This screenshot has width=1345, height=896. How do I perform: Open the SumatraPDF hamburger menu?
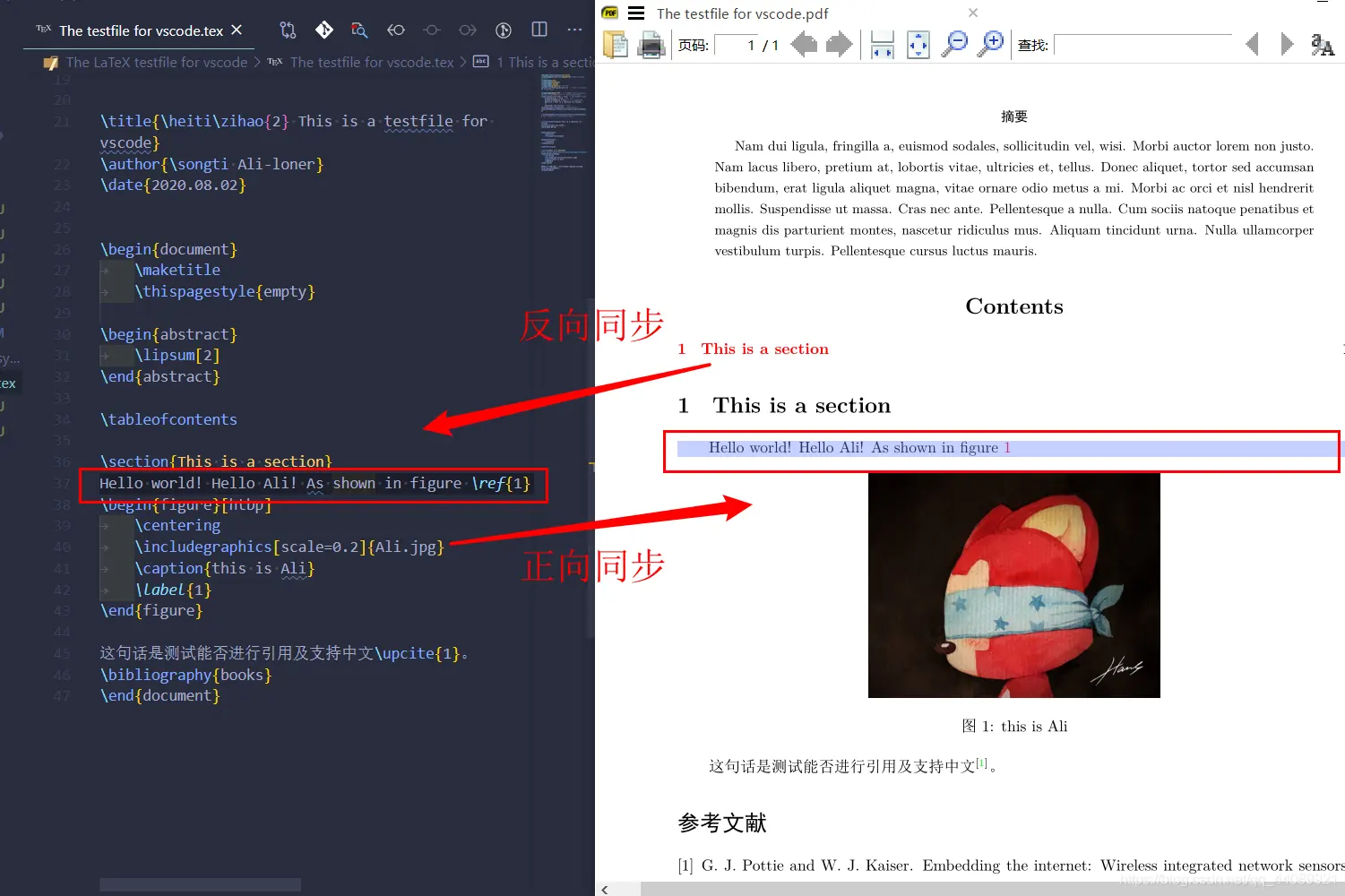point(636,13)
